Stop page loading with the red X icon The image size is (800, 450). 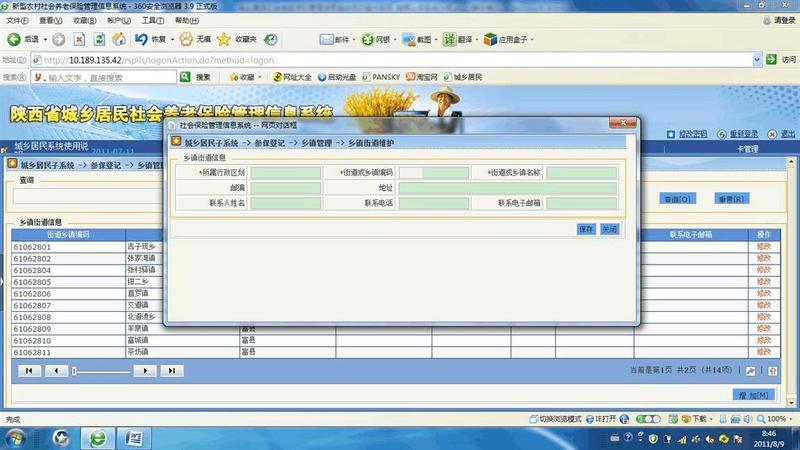[x=79, y=39]
